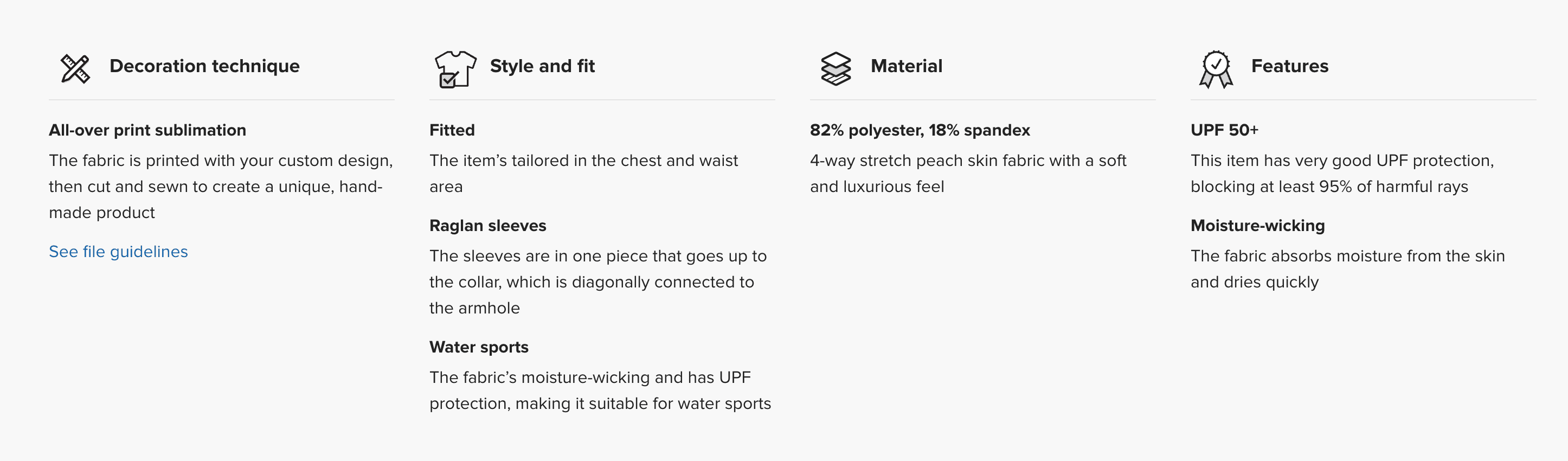Open the See file guidelines link
This screenshot has height=461, width=1568.
click(x=118, y=252)
